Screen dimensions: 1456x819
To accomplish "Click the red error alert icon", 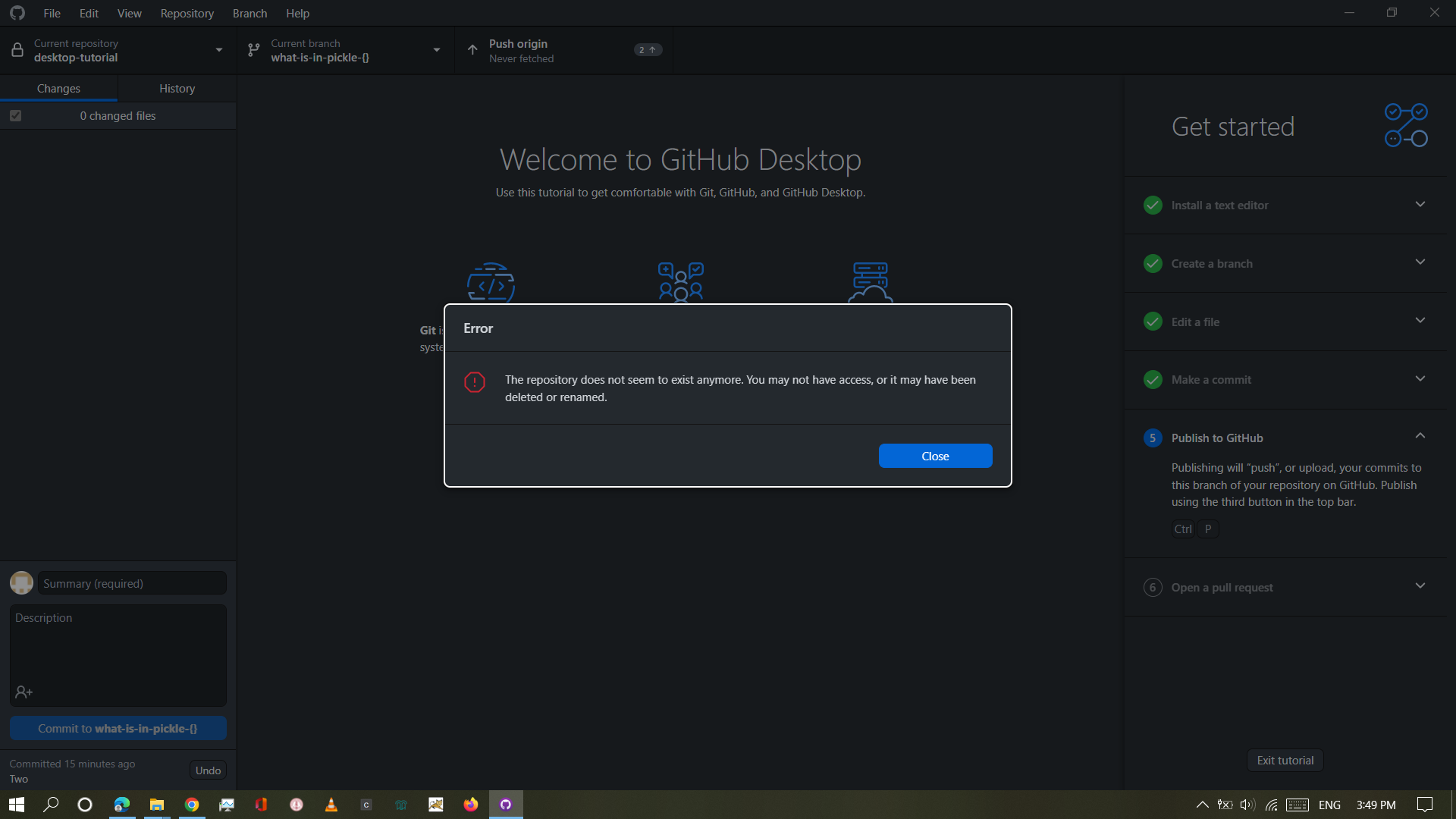I will click(475, 381).
